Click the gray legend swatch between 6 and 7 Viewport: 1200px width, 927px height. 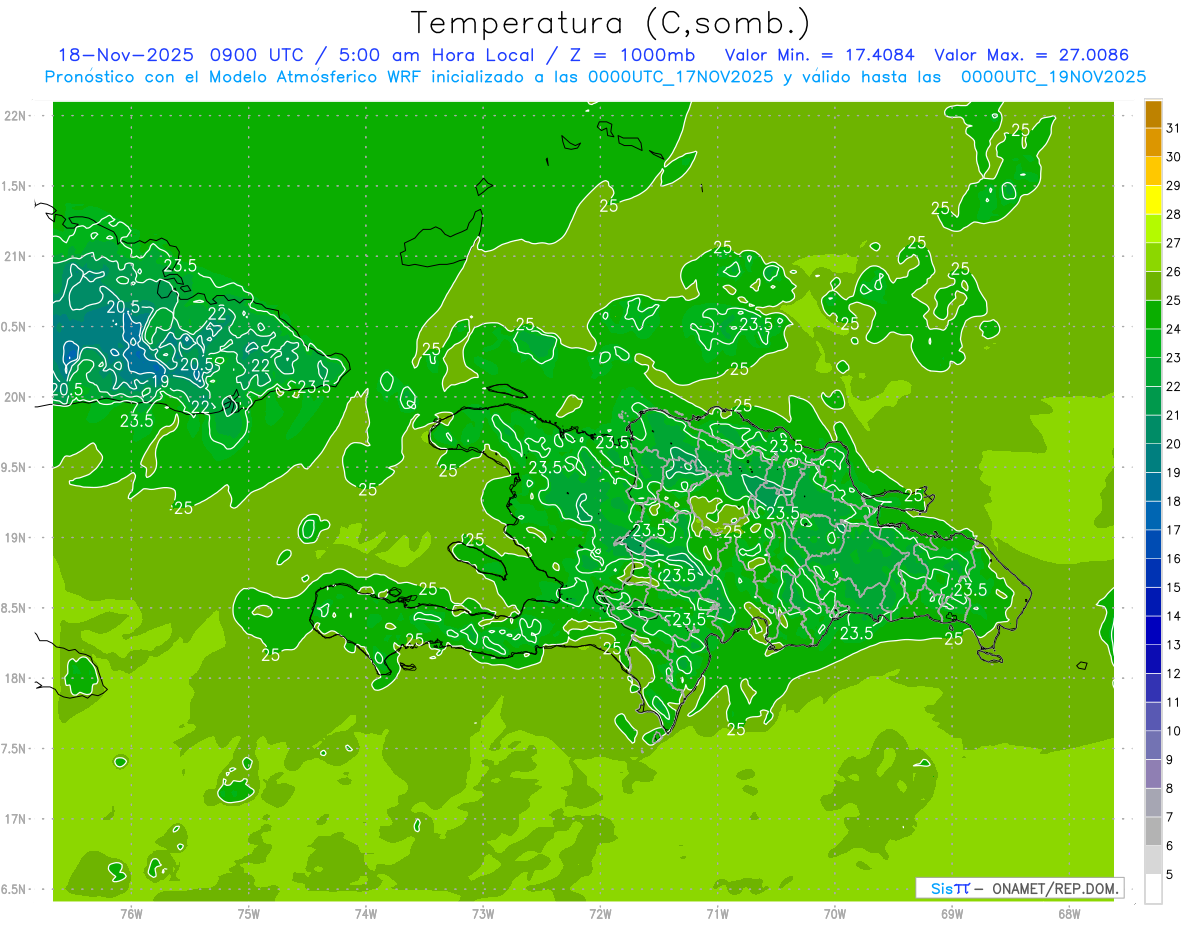click(1153, 831)
